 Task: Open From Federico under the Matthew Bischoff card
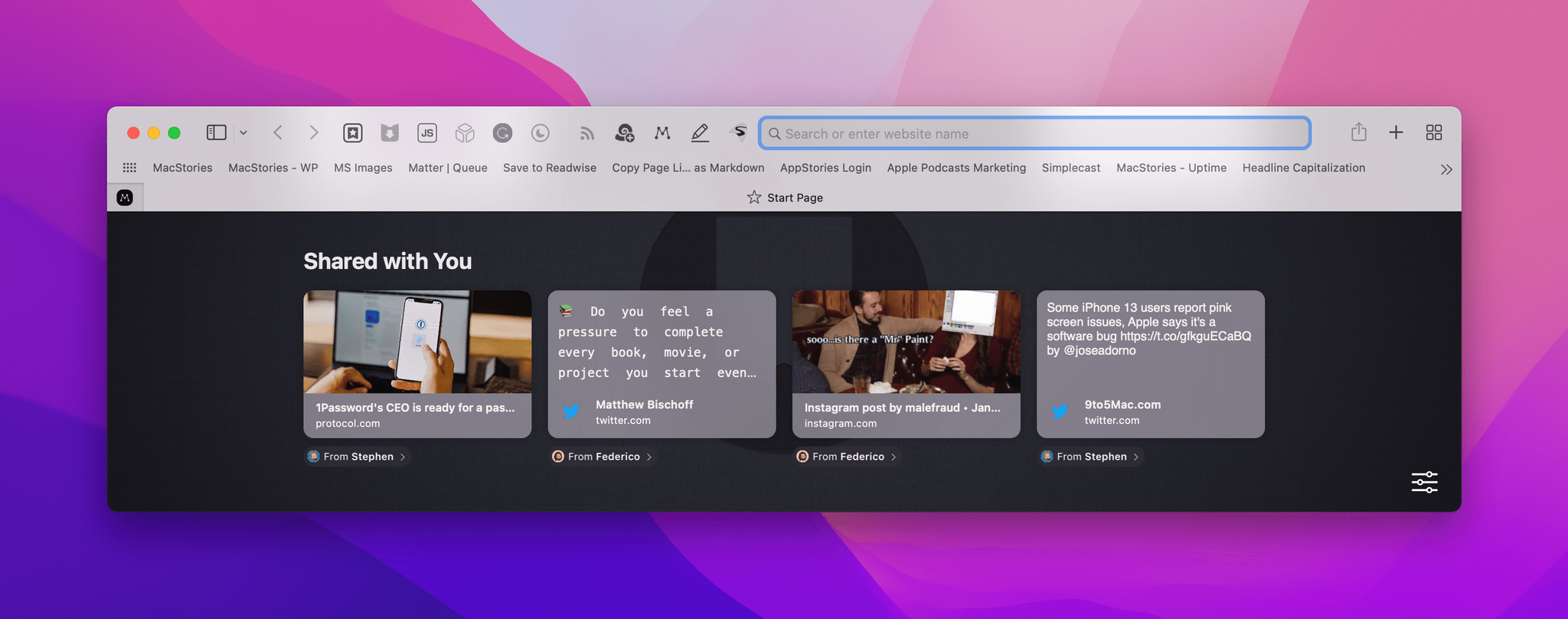tap(603, 457)
